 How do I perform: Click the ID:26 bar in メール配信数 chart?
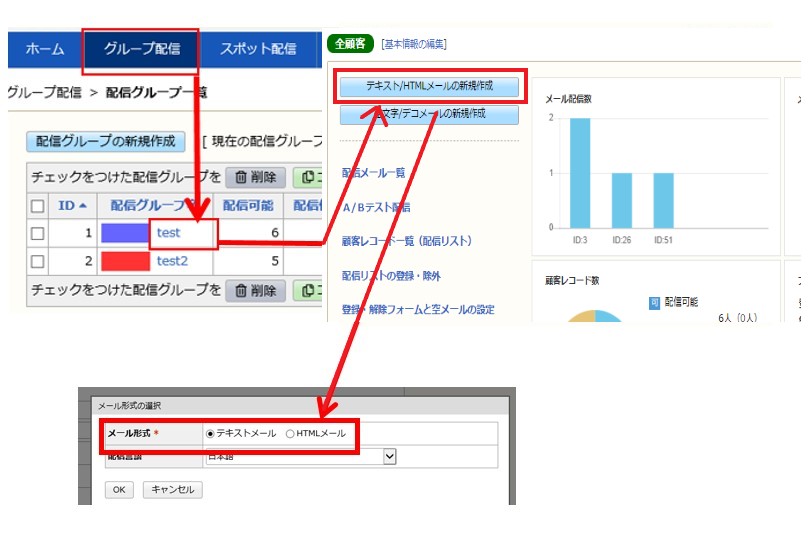(x=621, y=200)
